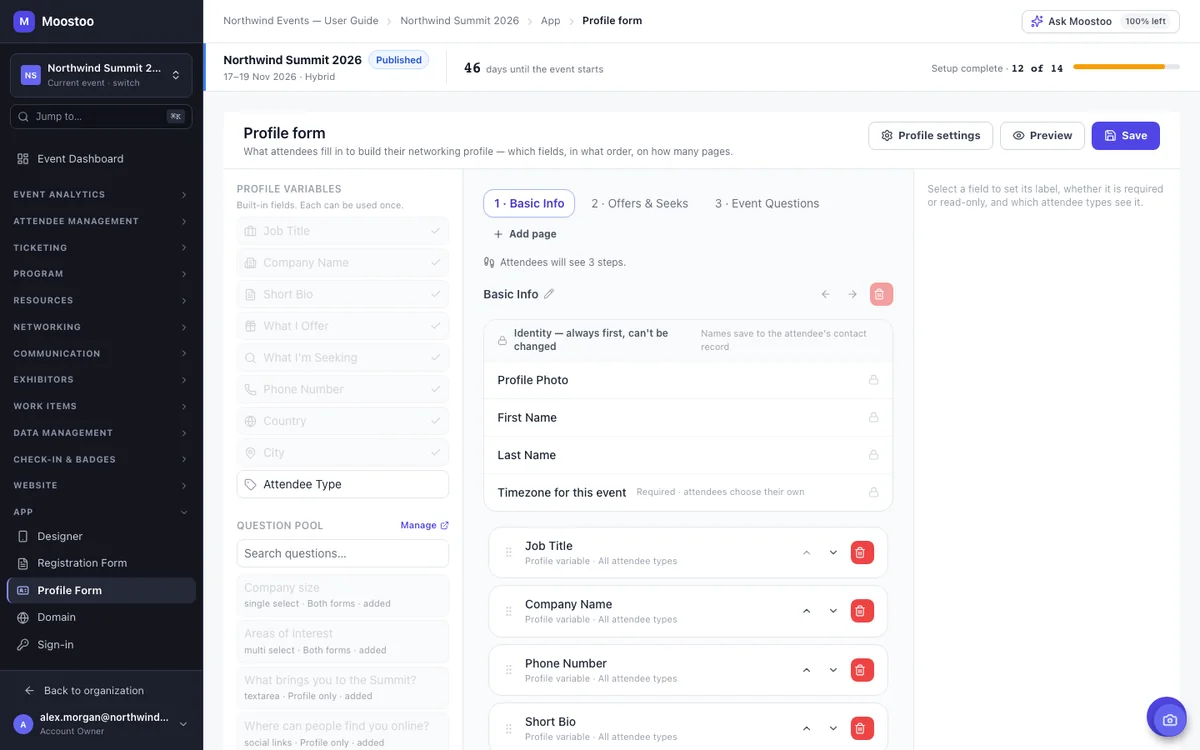Click Ask Moostoo button
Screen dimensions: 1200x750
[x=1100, y=21]
